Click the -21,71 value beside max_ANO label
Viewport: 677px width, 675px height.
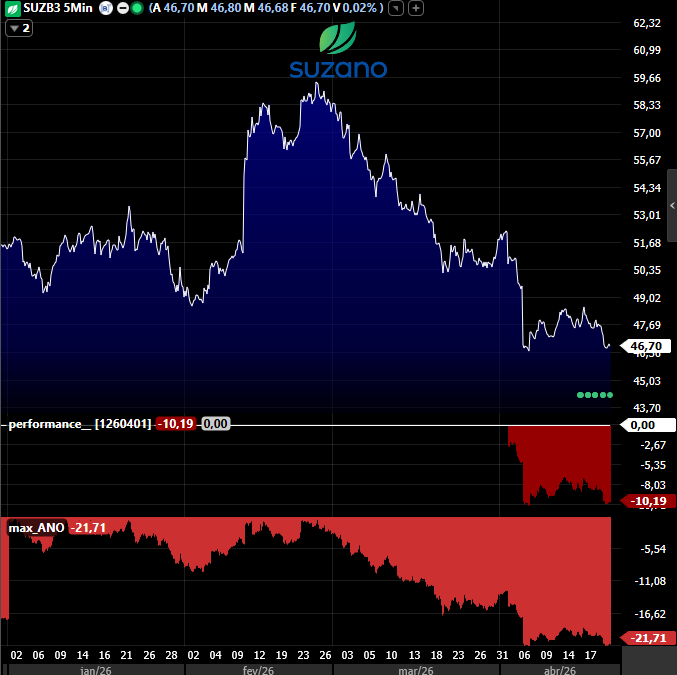click(88, 528)
